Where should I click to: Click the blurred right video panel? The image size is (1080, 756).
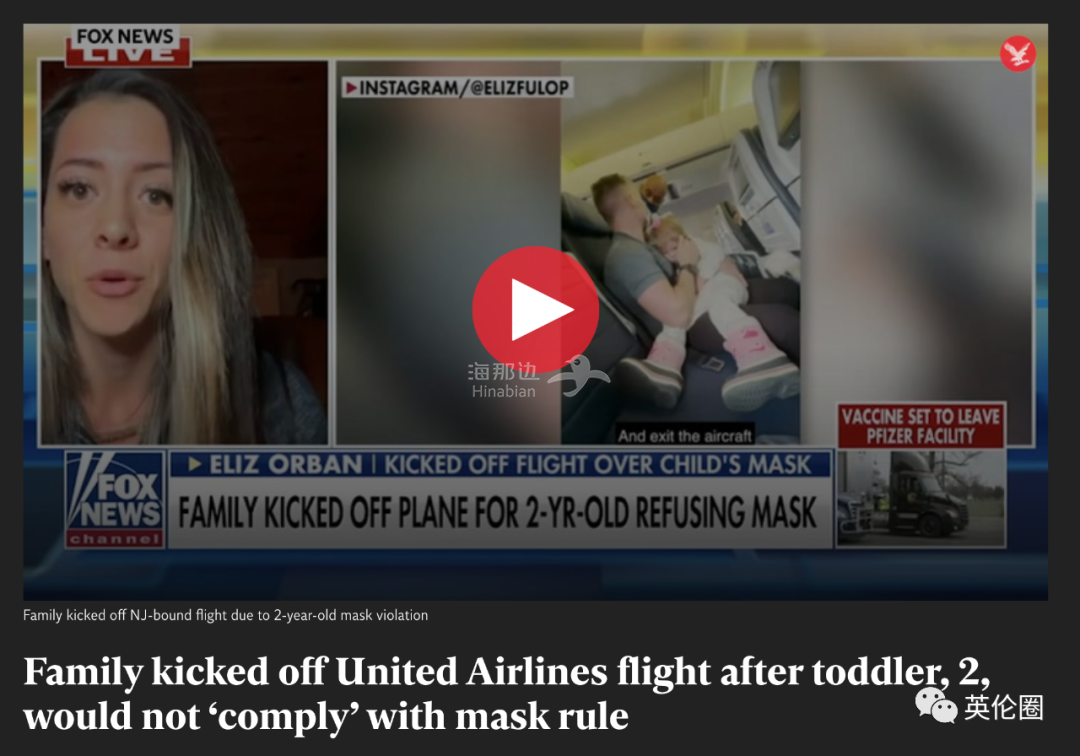tap(916, 234)
